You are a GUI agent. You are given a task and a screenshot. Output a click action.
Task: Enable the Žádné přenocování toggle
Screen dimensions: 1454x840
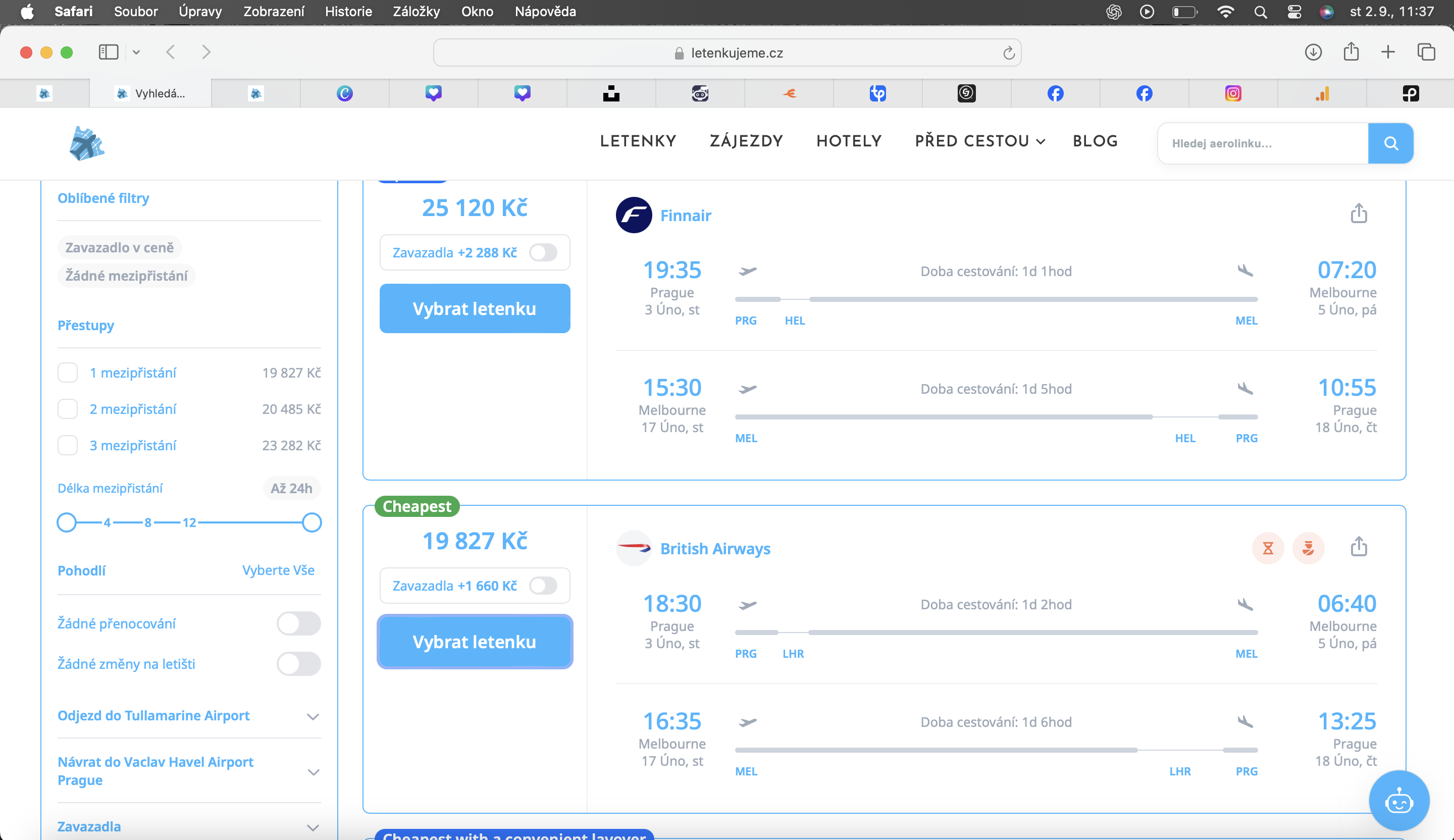click(298, 623)
